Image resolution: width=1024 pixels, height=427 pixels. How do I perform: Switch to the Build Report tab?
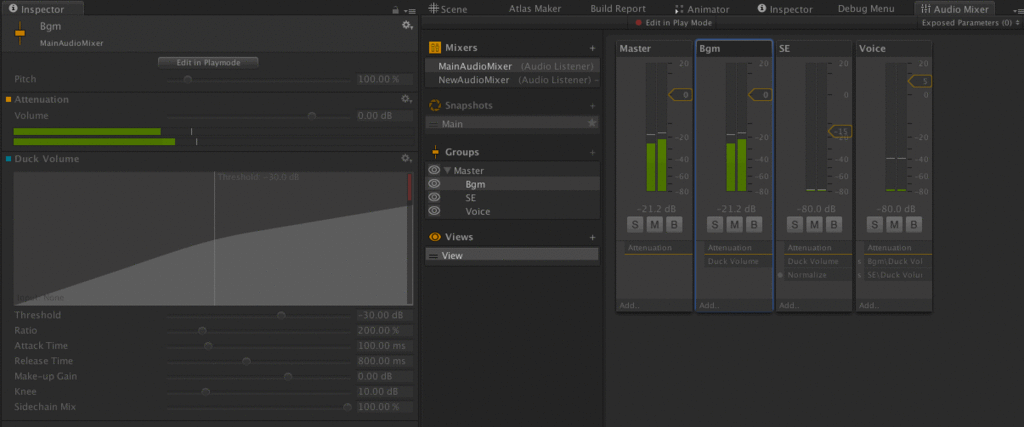point(618,9)
